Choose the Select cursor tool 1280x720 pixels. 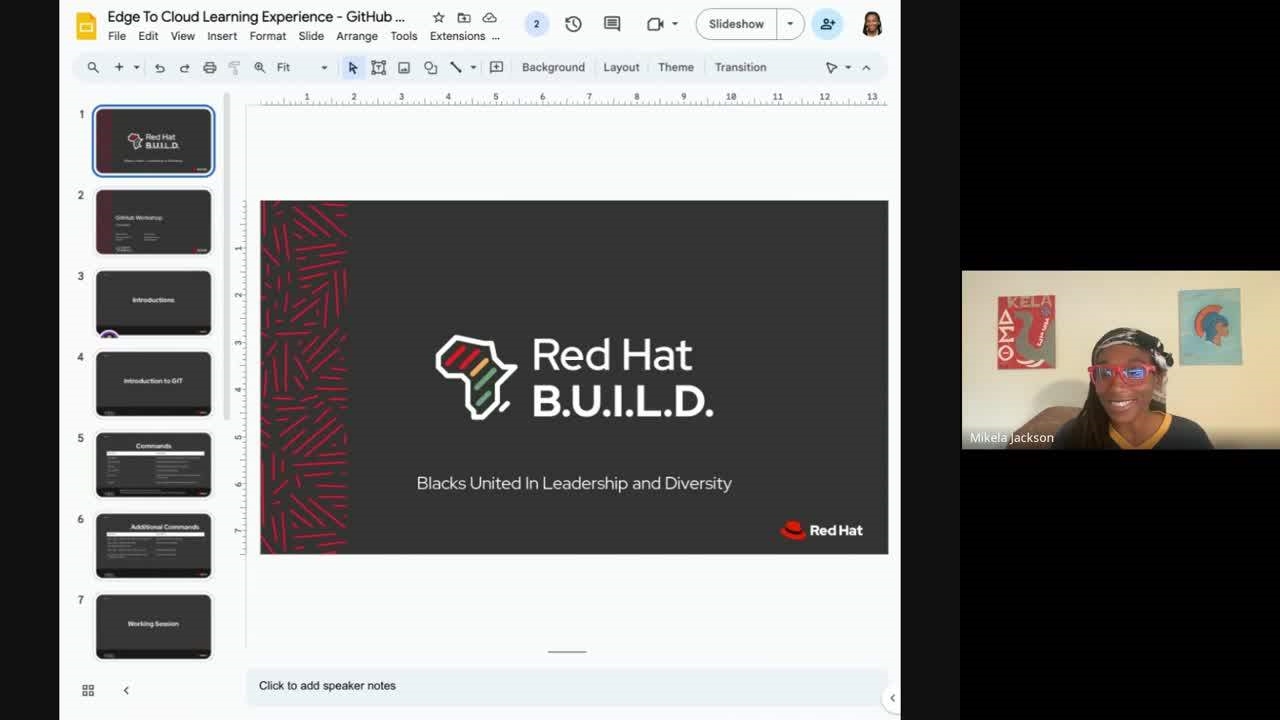352,67
